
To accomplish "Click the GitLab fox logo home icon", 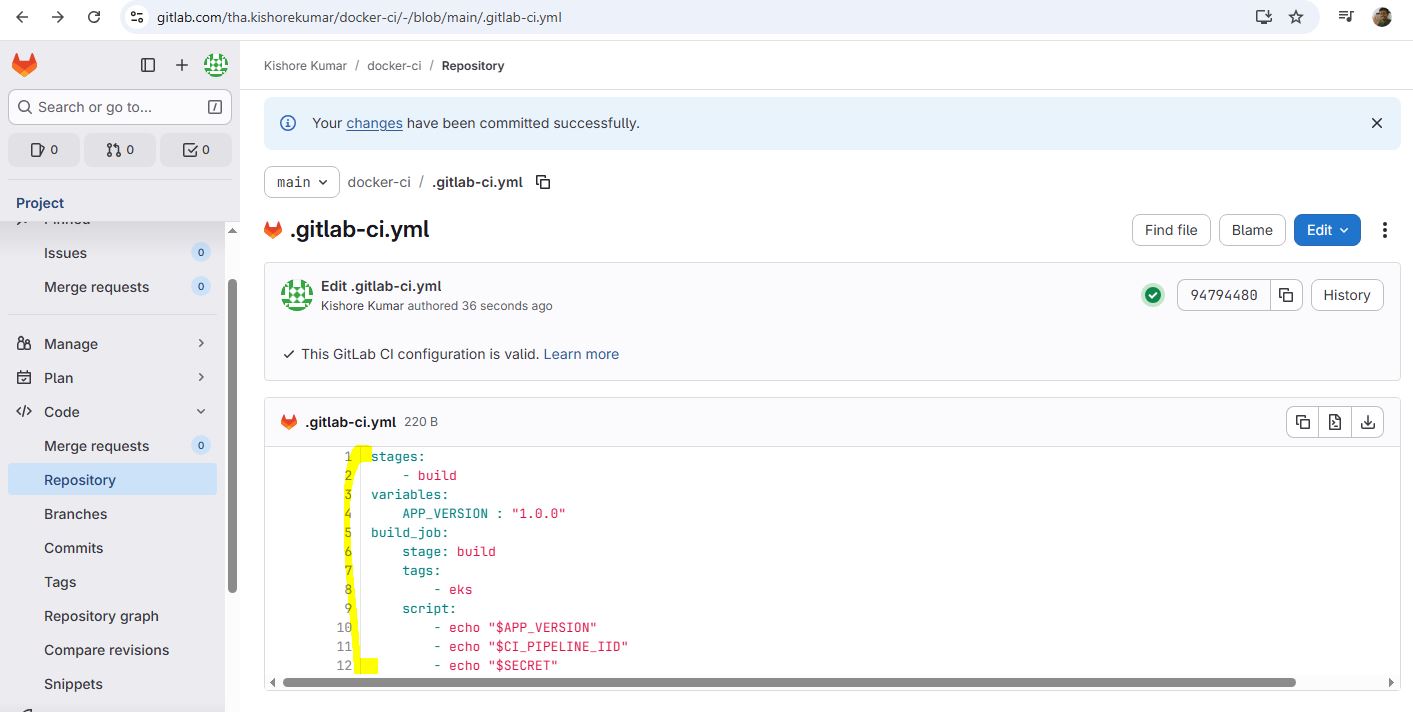I will pos(24,65).
